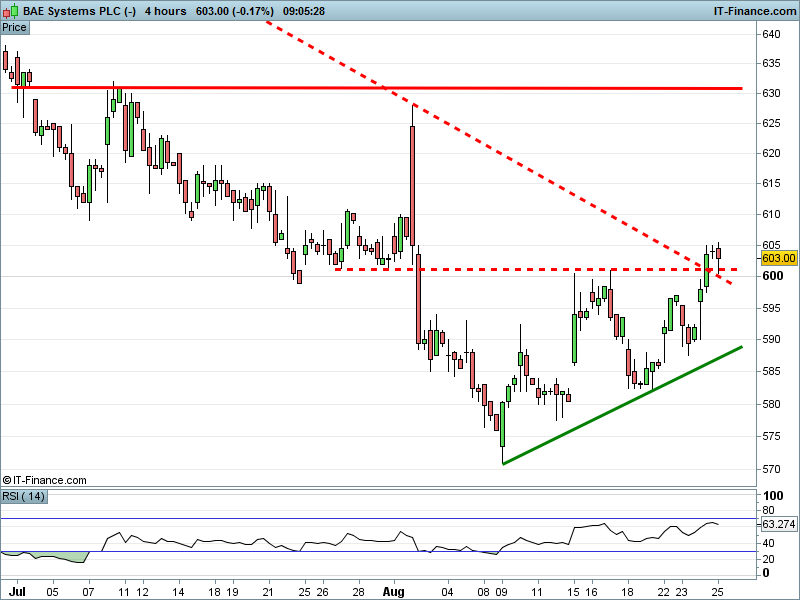The height and width of the screenshot is (600, 800).
Task: Click the RSI 20 scale label
Action: (x=768, y=559)
